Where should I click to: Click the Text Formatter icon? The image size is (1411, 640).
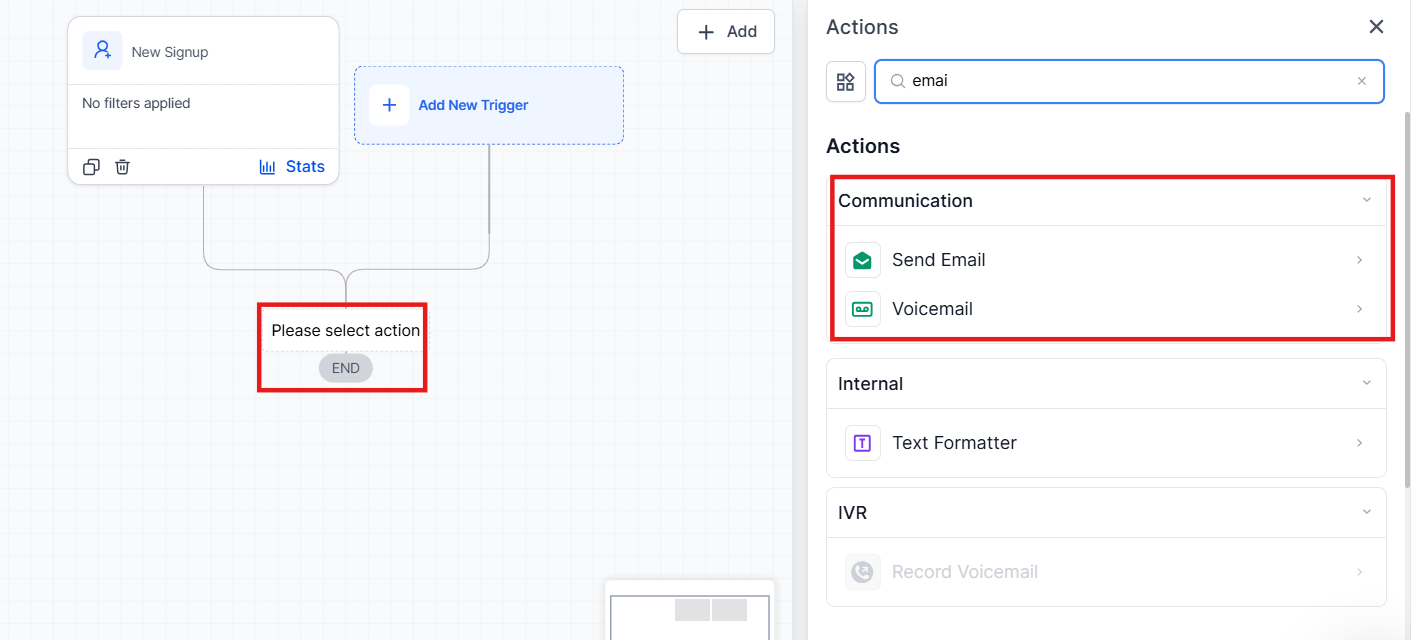click(x=863, y=443)
